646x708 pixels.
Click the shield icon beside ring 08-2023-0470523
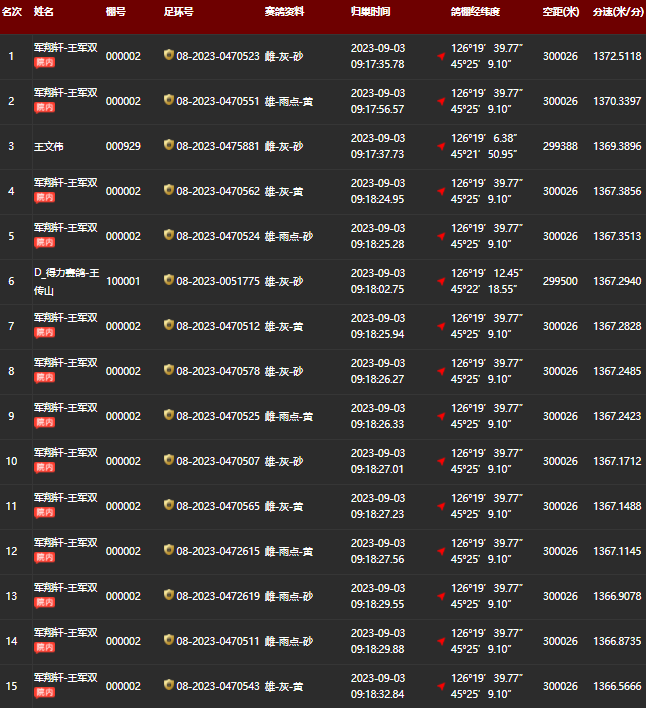click(169, 56)
